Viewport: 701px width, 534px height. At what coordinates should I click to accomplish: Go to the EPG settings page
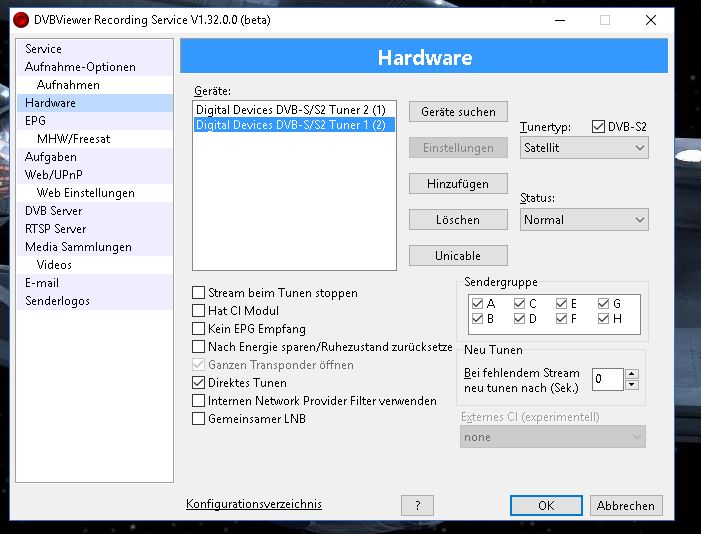(x=95, y=121)
